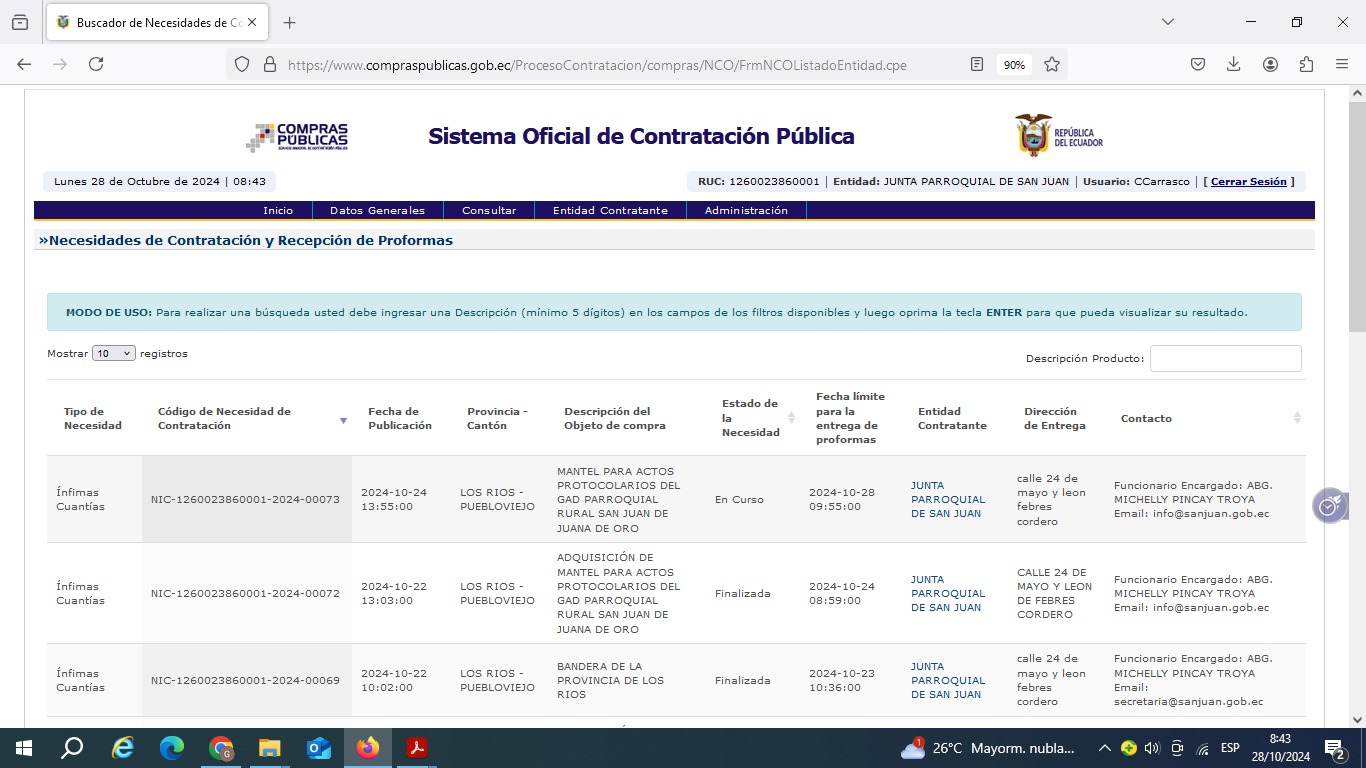Open the Consultar menu
The height and width of the screenshot is (768, 1366).
(x=489, y=211)
